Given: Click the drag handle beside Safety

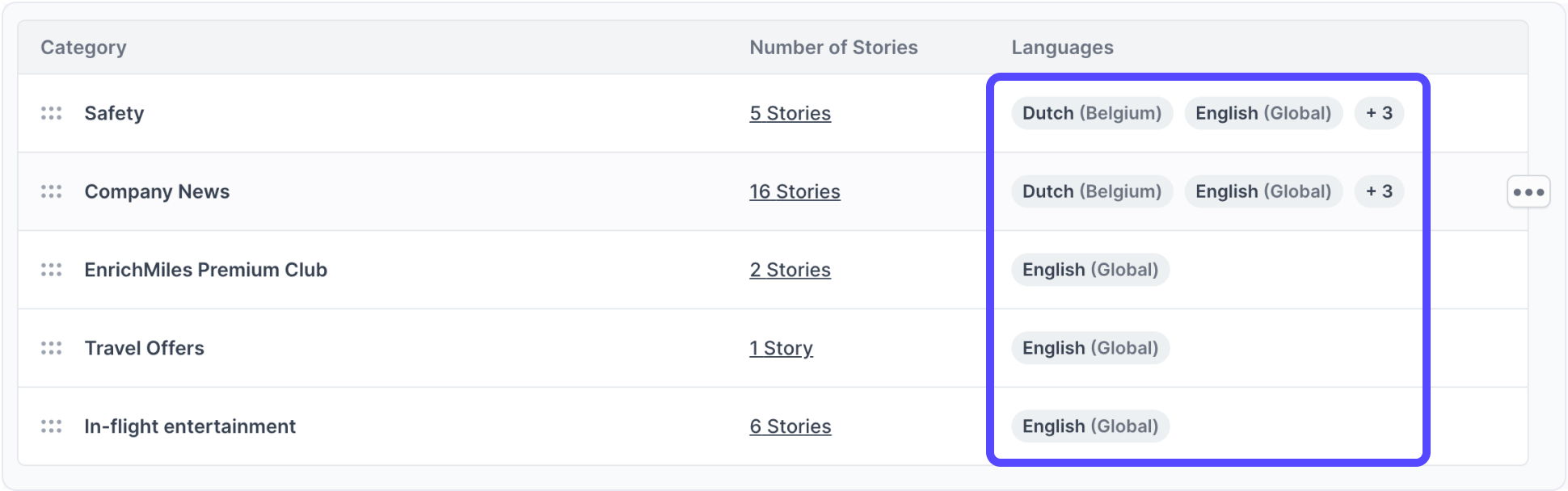Looking at the screenshot, I should tap(51, 113).
